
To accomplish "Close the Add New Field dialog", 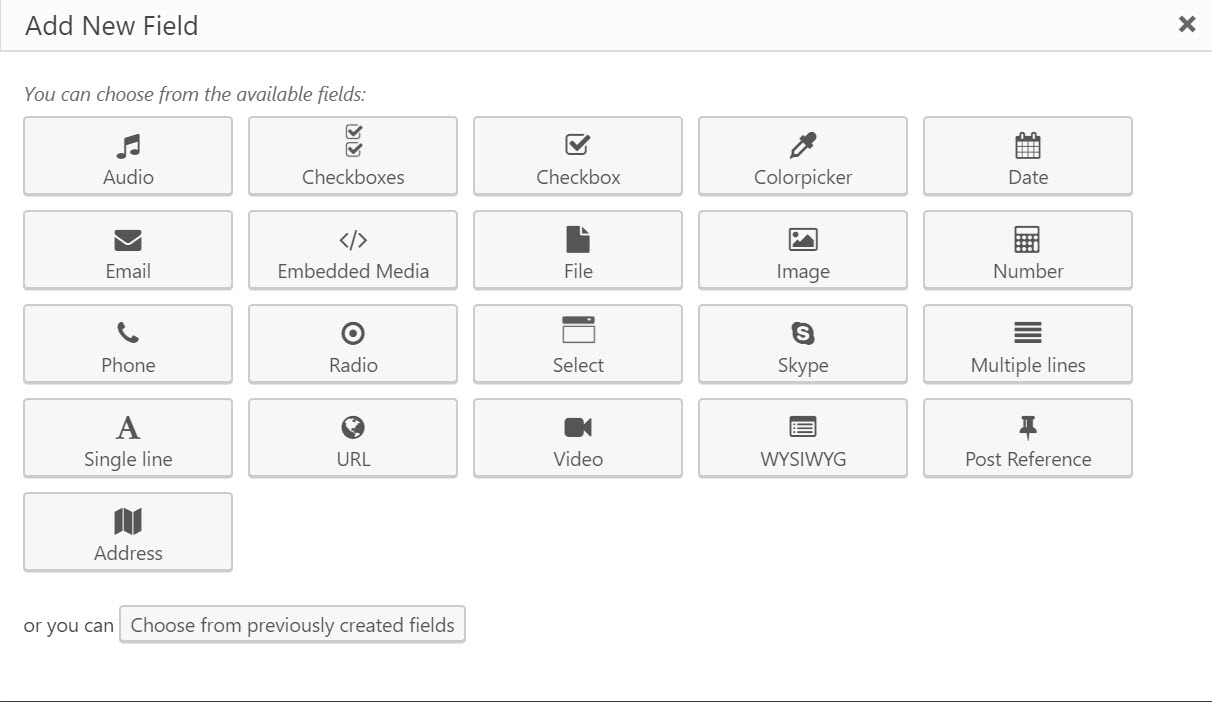I will 1187,24.
